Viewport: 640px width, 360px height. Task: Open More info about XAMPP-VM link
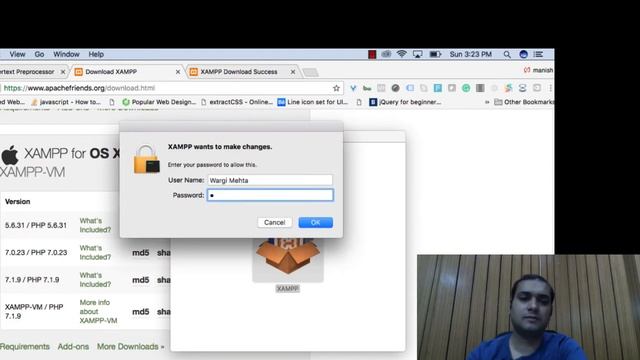pos(98,311)
